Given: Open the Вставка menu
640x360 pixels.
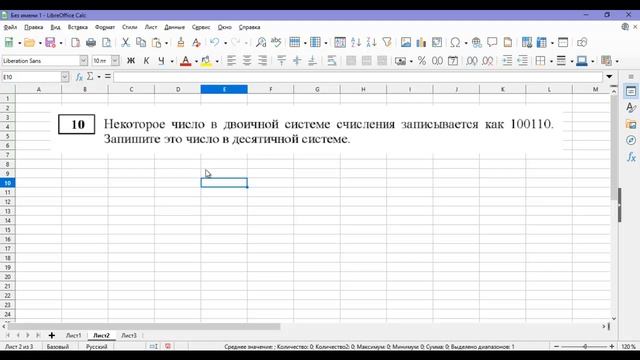Looking at the screenshot, I should [x=78, y=27].
